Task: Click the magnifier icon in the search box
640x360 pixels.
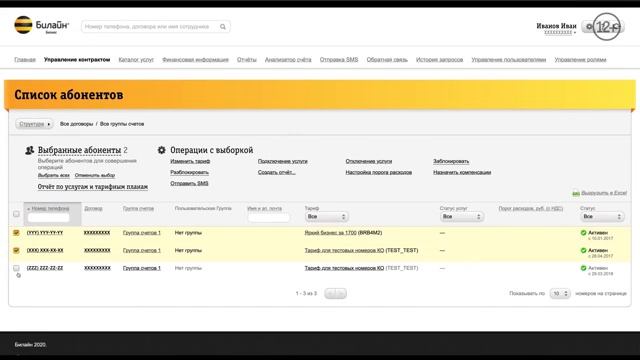Action: pyautogui.click(x=223, y=27)
